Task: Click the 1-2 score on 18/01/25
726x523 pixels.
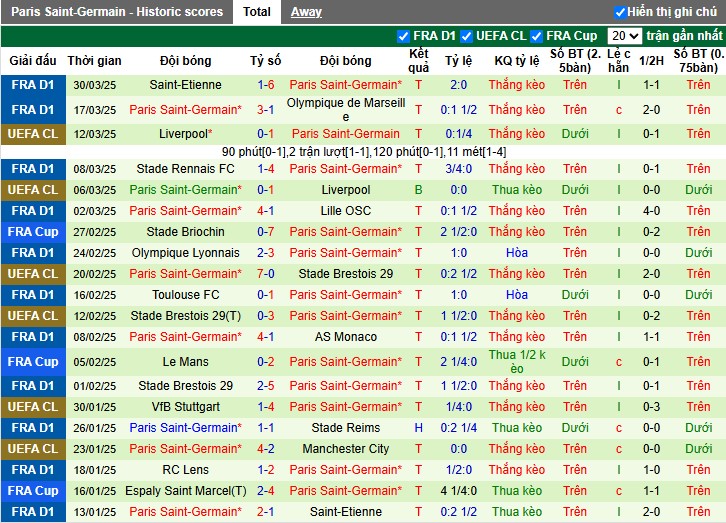Action: coord(266,470)
